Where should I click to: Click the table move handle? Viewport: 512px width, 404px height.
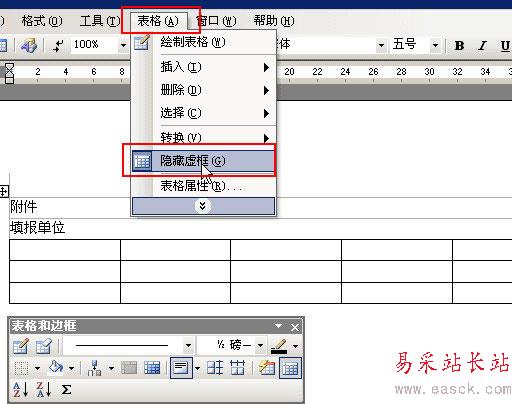click(4, 192)
